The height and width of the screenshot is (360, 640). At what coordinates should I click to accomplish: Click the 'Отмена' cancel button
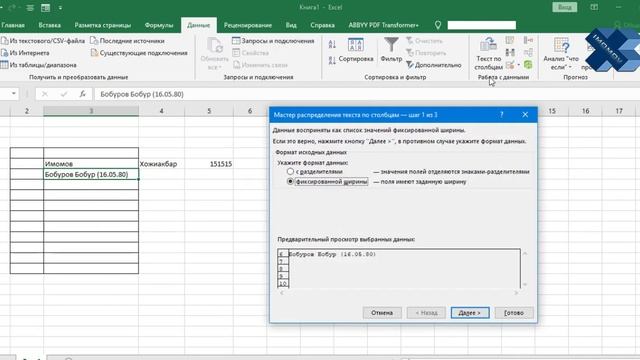pyautogui.click(x=382, y=313)
